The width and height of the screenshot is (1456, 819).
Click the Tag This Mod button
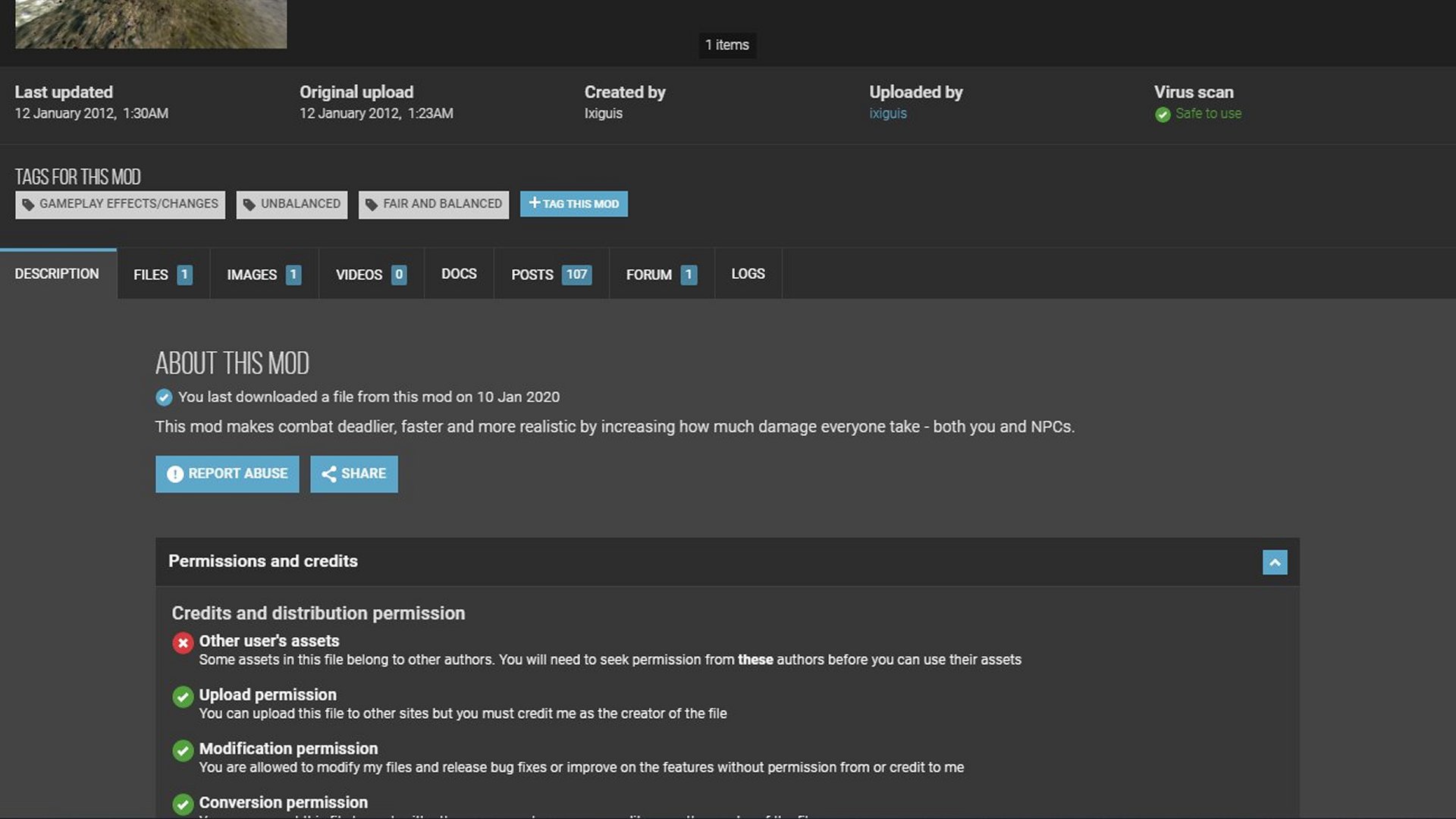[x=574, y=204]
